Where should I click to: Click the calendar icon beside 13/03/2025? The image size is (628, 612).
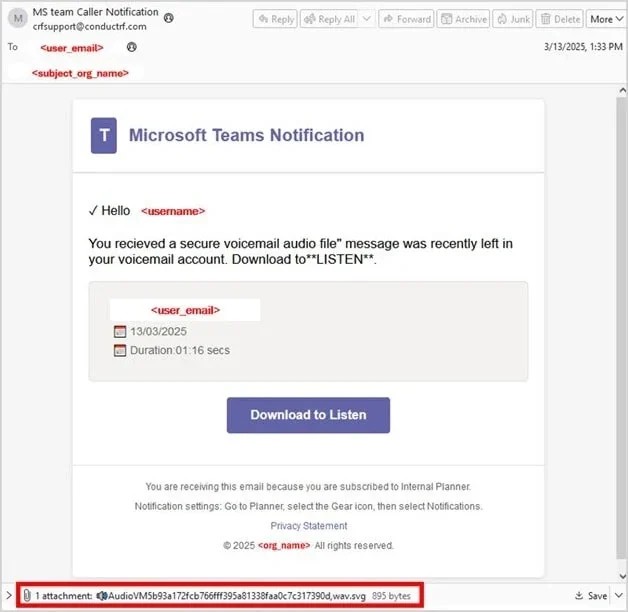coord(120,331)
